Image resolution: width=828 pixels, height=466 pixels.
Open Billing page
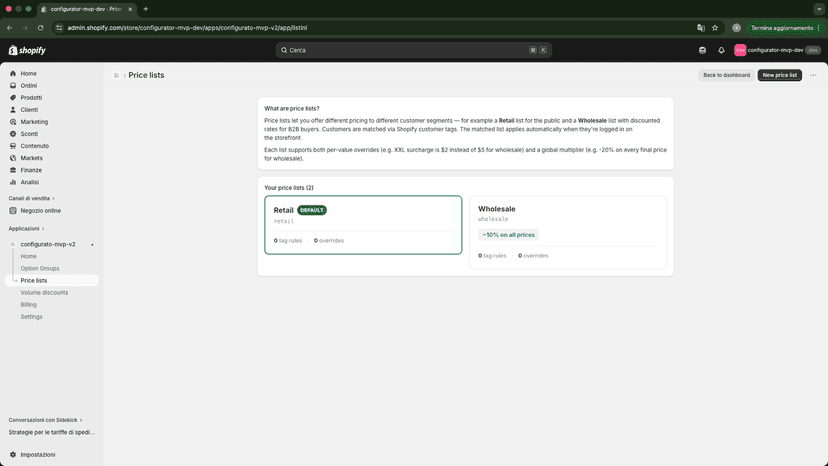(29, 305)
